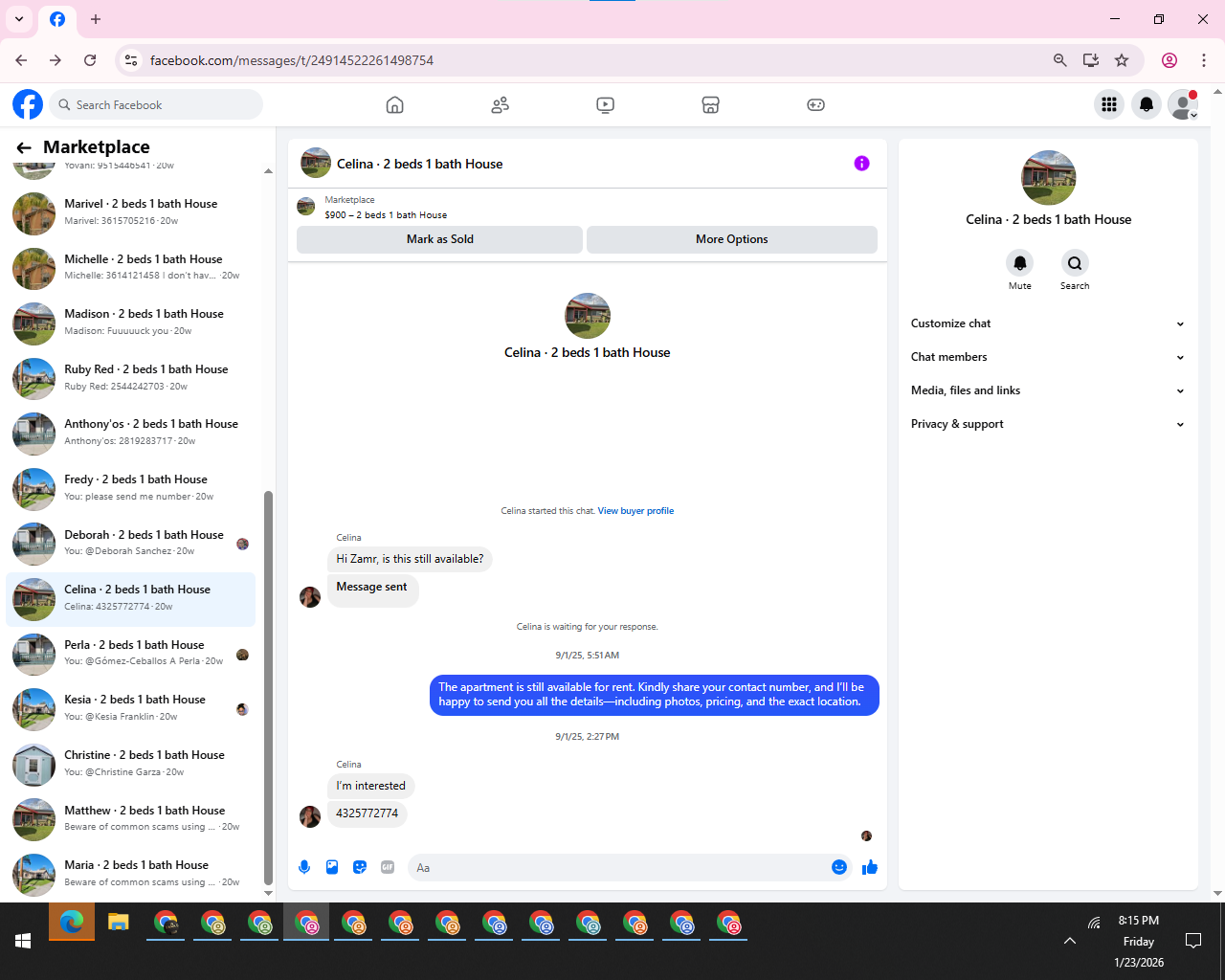Select the Michelle conversation
Screen dimensions: 1225x980
tap(131, 267)
